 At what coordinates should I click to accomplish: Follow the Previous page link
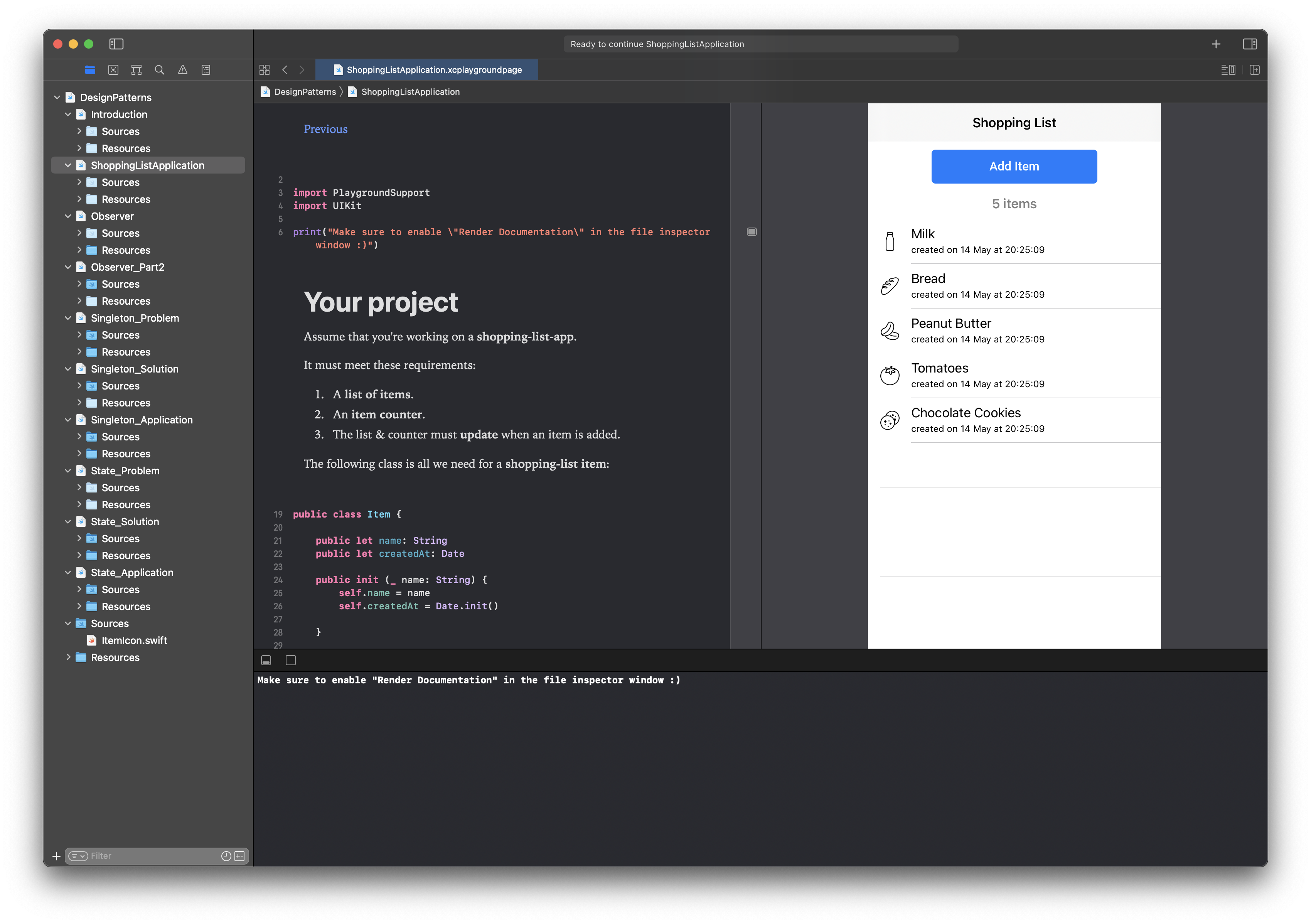pyautogui.click(x=325, y=129)
